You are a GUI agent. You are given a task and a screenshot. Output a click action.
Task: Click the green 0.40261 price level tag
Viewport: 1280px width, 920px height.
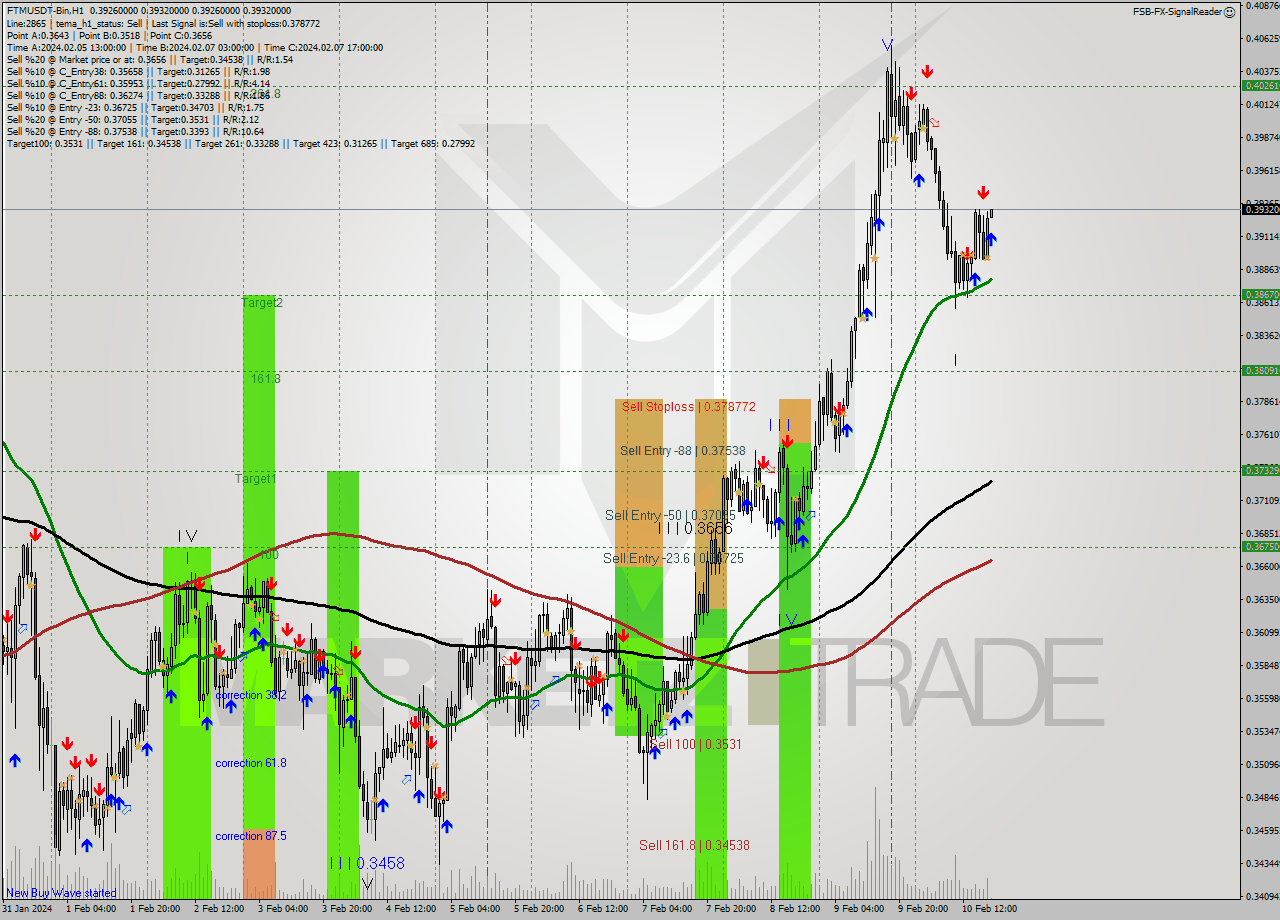1260,86
